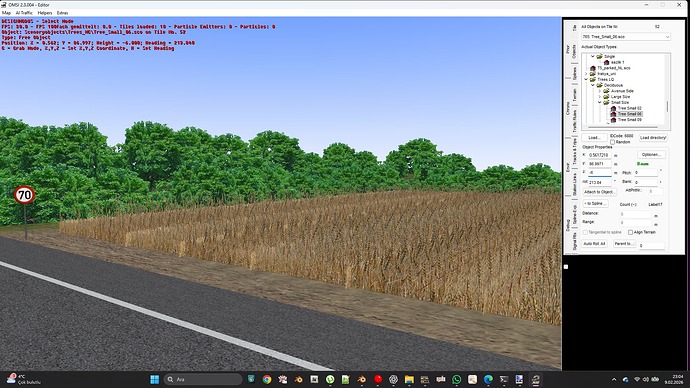Click the Windows taskbar search box
The image size is (690, 388).
203,379
